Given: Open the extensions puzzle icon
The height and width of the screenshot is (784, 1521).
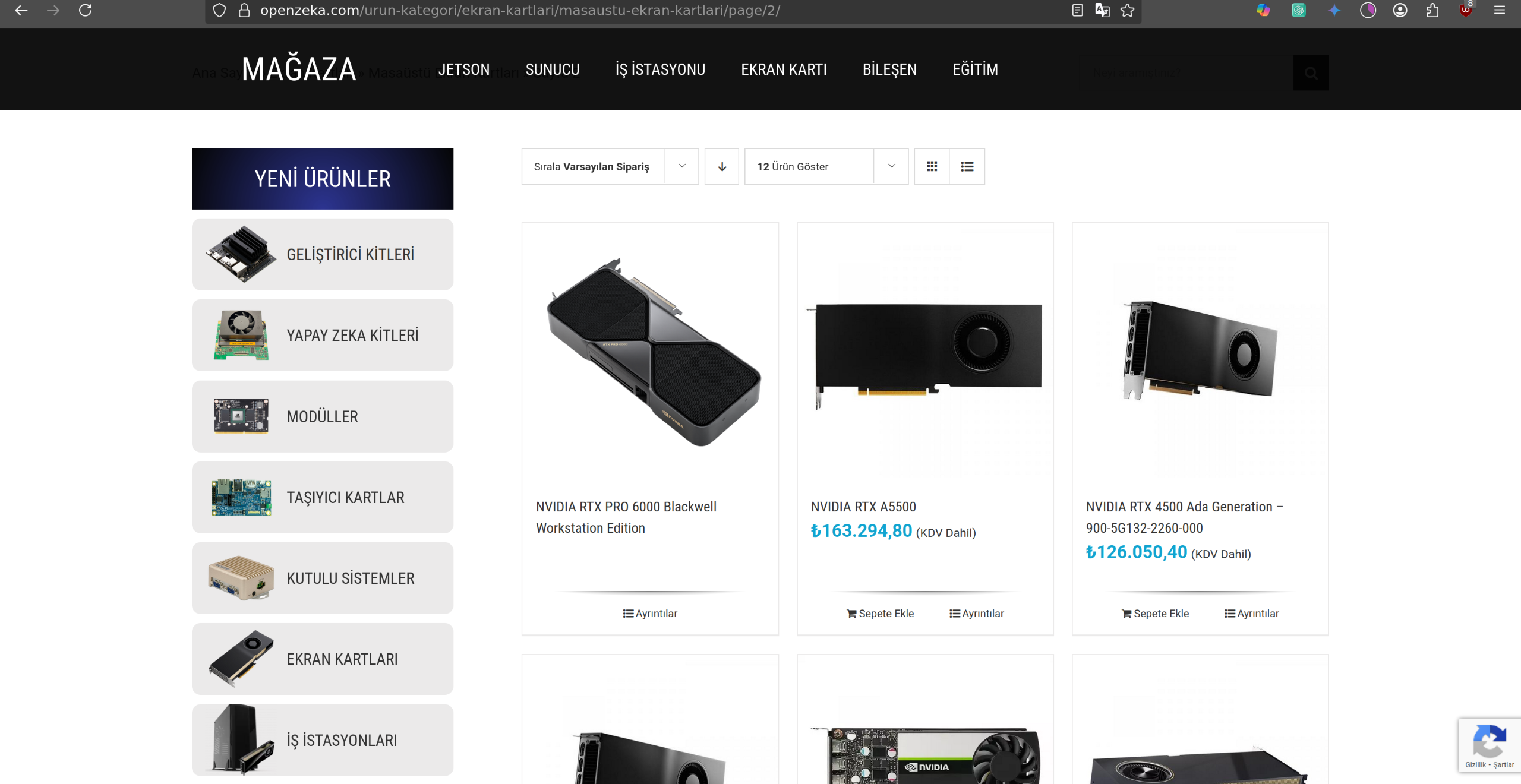Looking at the screenshot, I should click(x=1432, y=10).
